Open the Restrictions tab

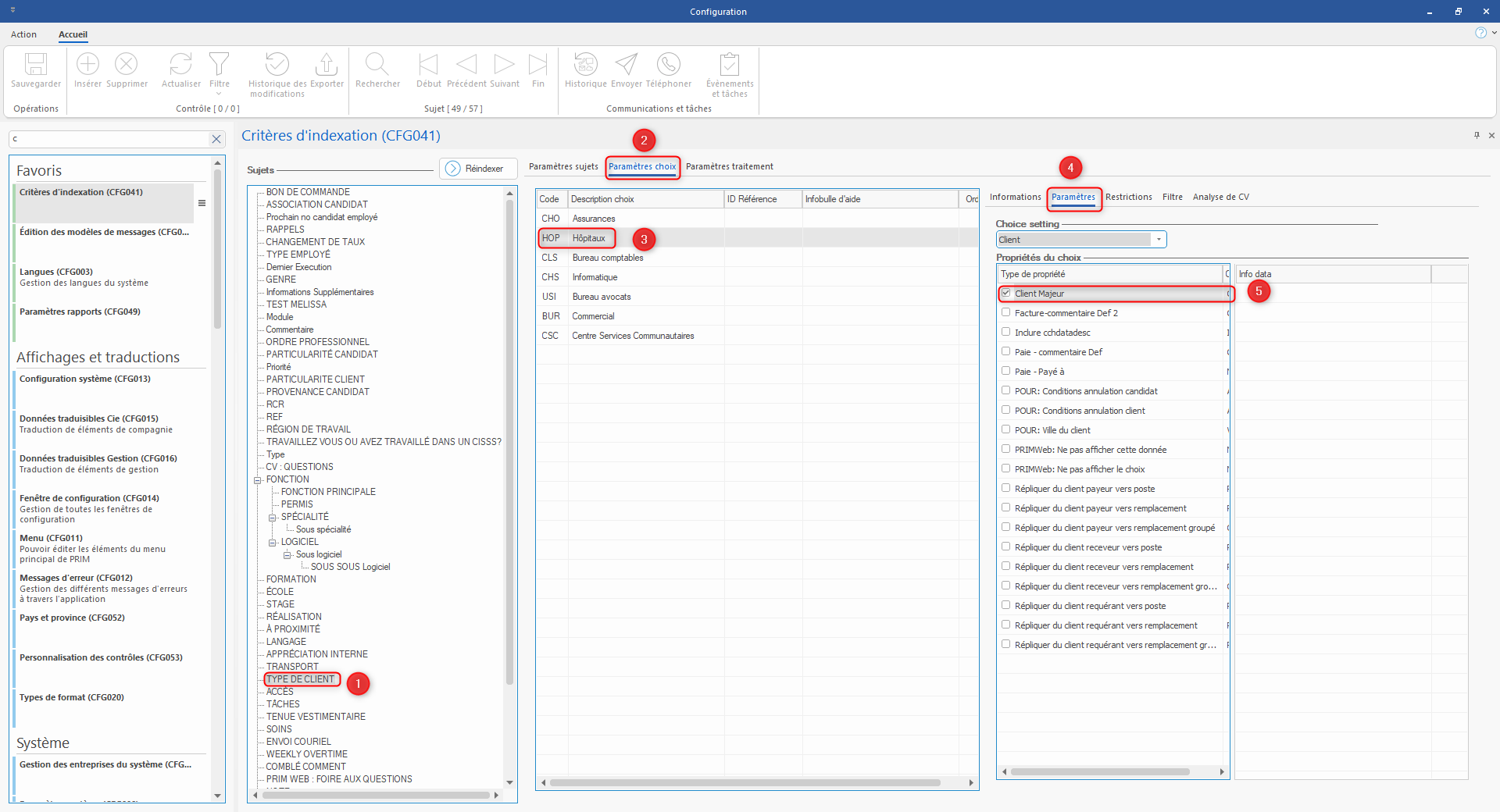[1128, 198]
